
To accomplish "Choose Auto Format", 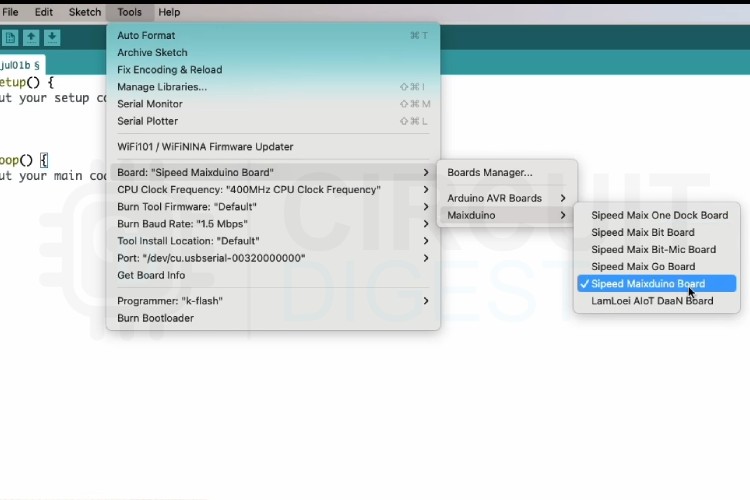I will click(x=273, y=35).
